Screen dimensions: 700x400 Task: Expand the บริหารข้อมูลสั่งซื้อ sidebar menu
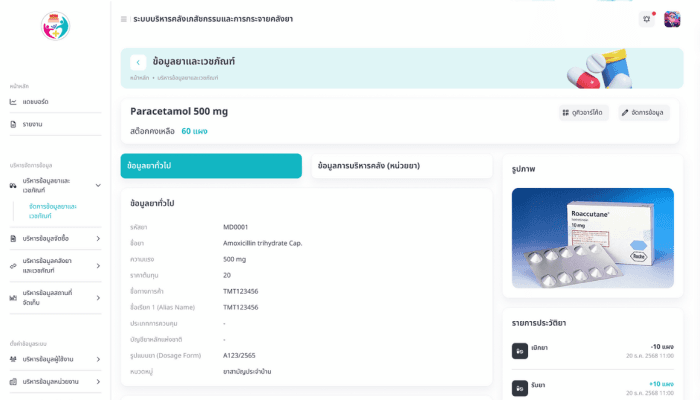[98, 239]
